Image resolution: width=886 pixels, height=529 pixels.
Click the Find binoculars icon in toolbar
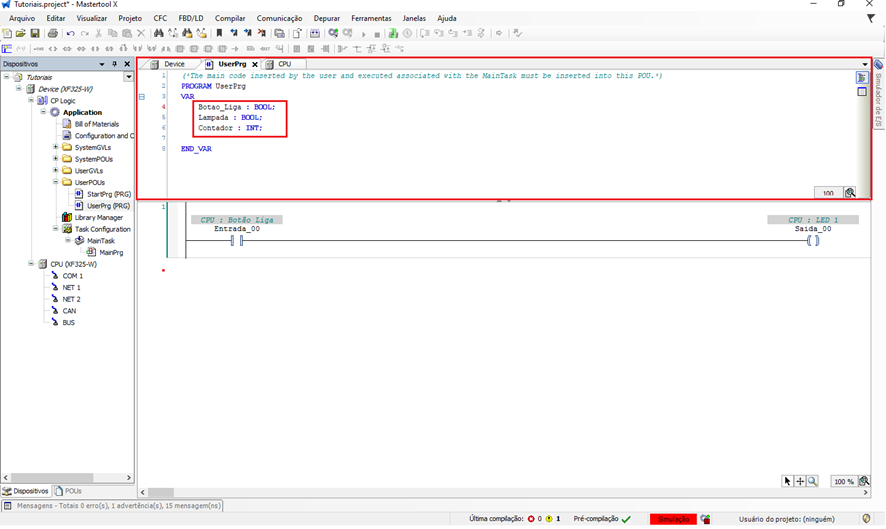pos(159,33)
